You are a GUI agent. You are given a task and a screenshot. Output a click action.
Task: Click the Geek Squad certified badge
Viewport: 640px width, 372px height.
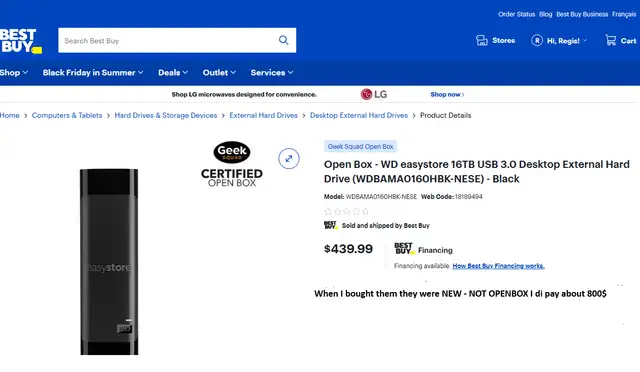point(232,164)
